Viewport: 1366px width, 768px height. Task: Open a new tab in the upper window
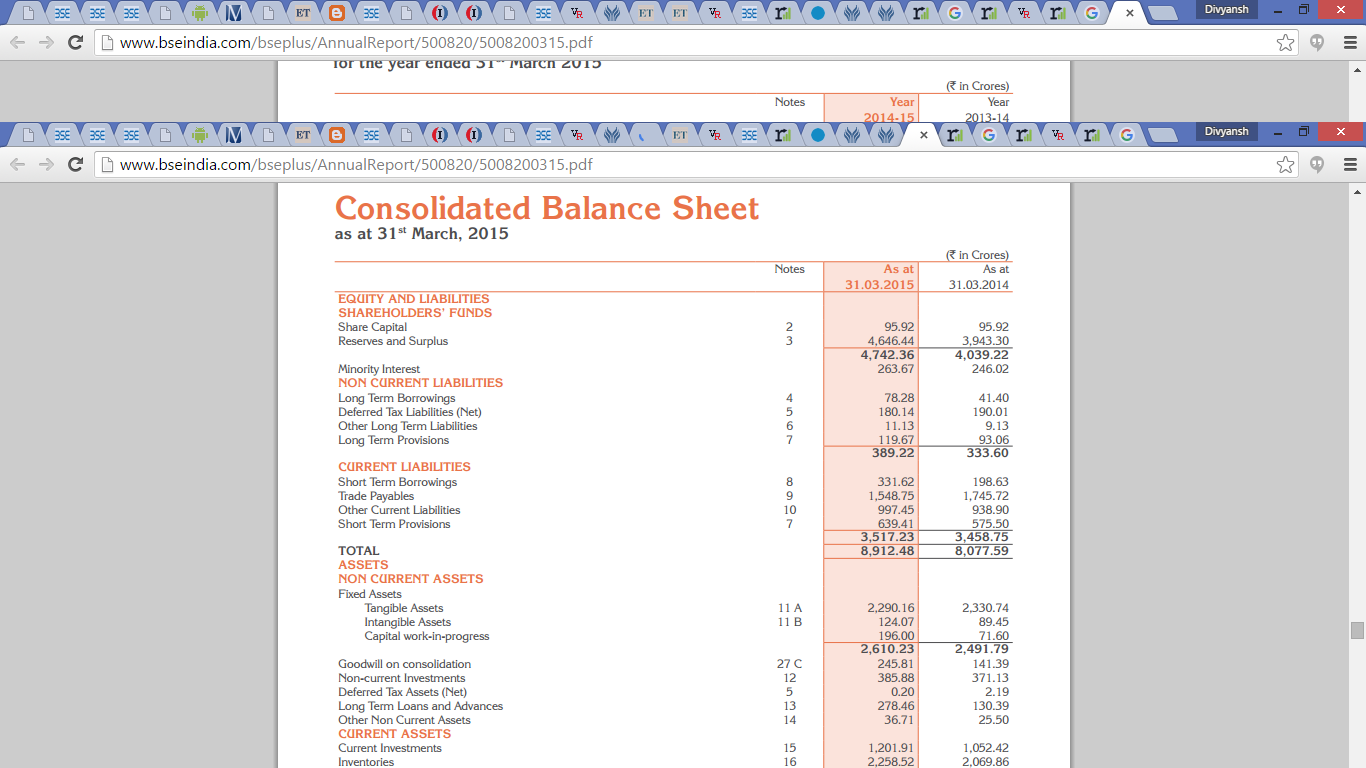1161,13
